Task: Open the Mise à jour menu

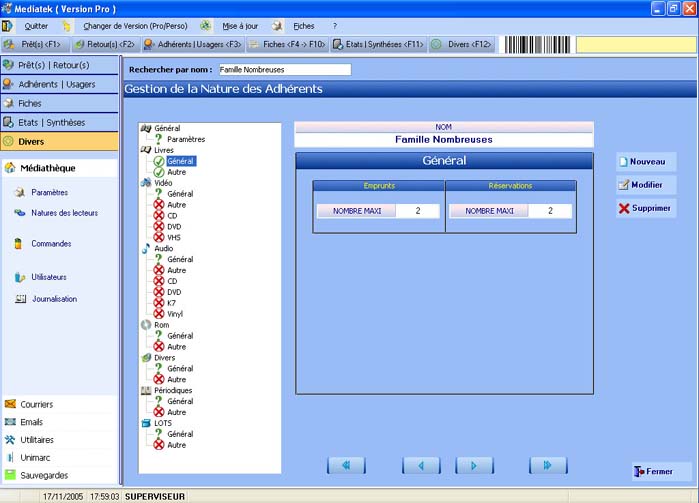Action: [240, 26]
